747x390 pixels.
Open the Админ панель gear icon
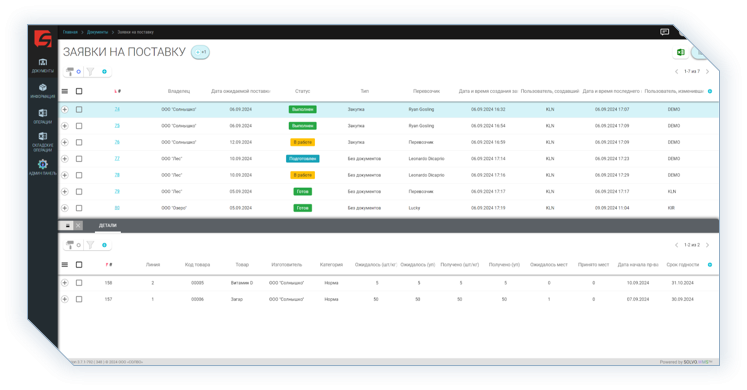click(42, 164)
